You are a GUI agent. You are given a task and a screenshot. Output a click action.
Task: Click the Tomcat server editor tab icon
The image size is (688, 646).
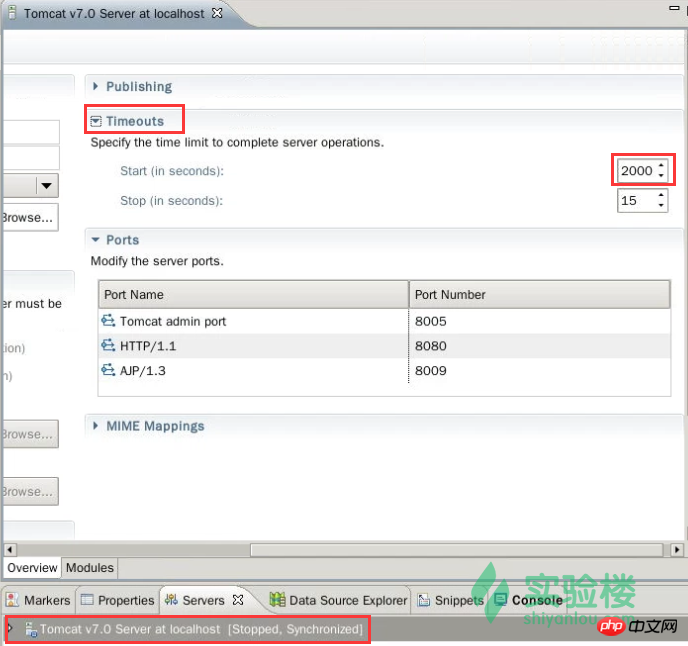[12, 13]
